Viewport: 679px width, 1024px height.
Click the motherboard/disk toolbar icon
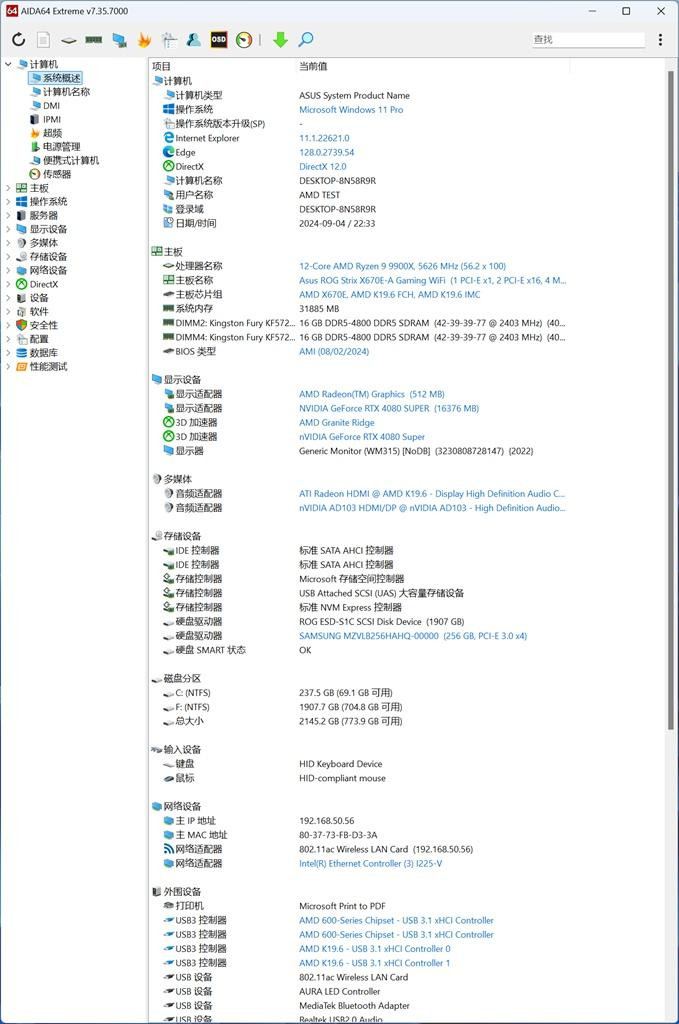[69, 40]
